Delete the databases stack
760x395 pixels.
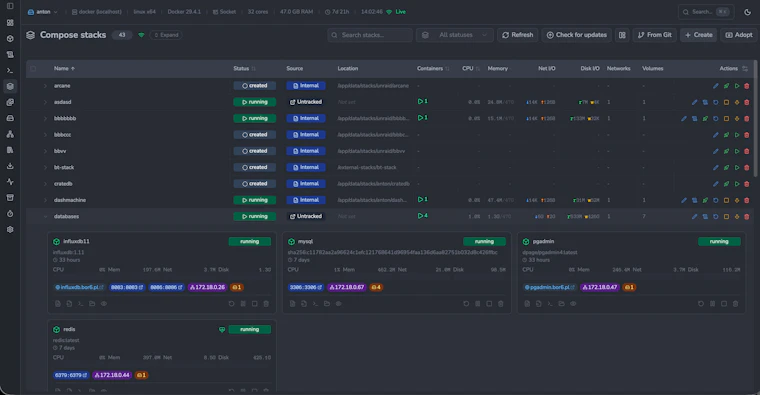(x=747, y=217)
